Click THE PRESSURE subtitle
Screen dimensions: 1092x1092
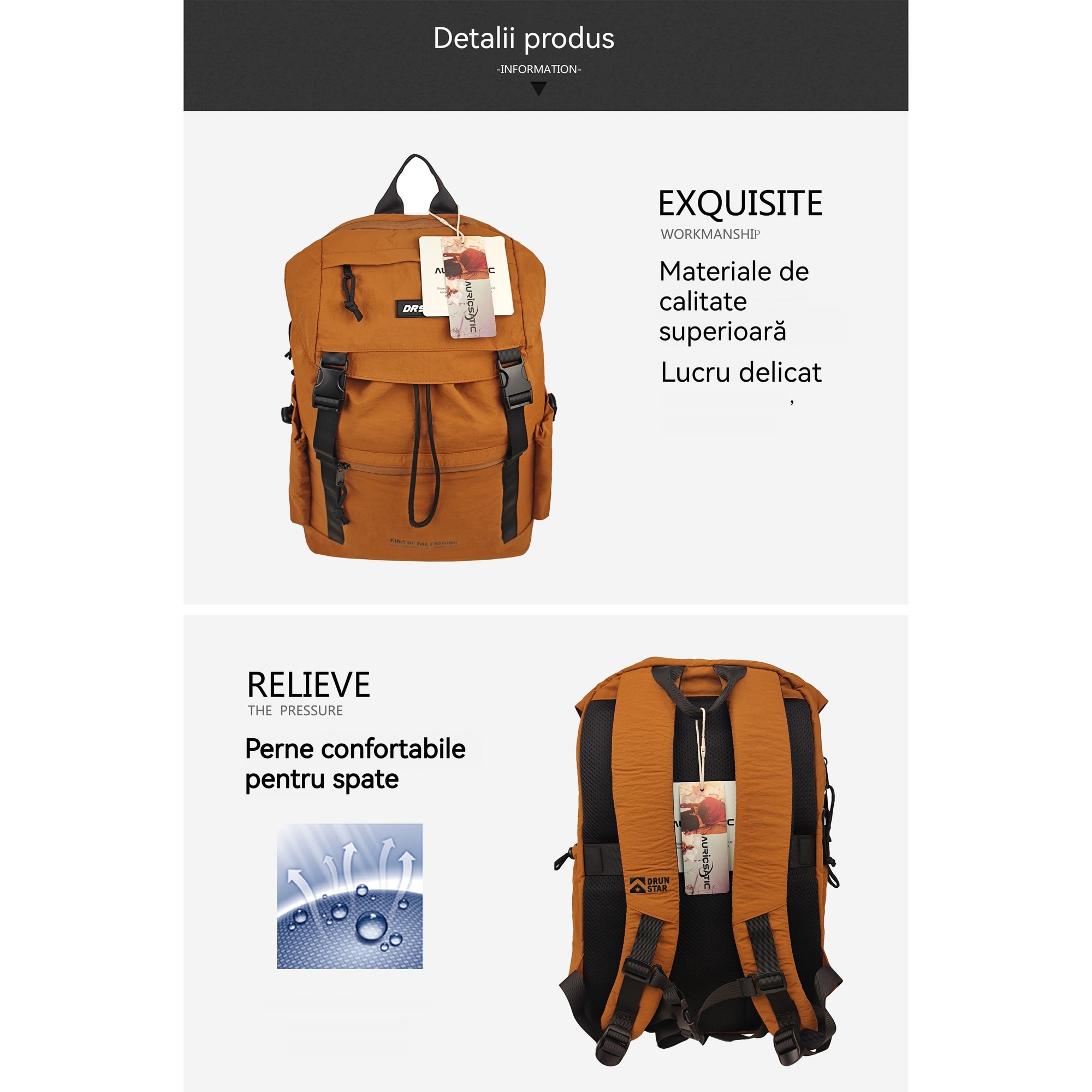coord(295,710)
